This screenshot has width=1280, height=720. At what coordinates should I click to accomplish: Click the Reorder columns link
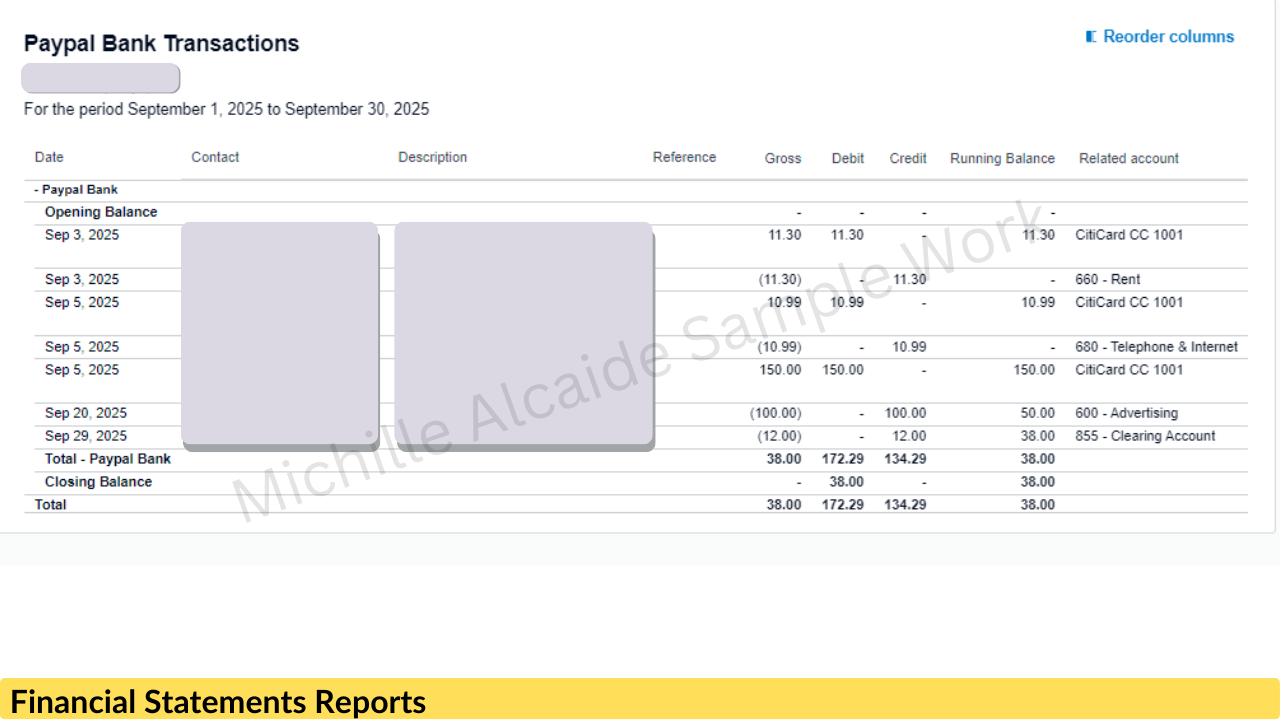[1160, 37]
